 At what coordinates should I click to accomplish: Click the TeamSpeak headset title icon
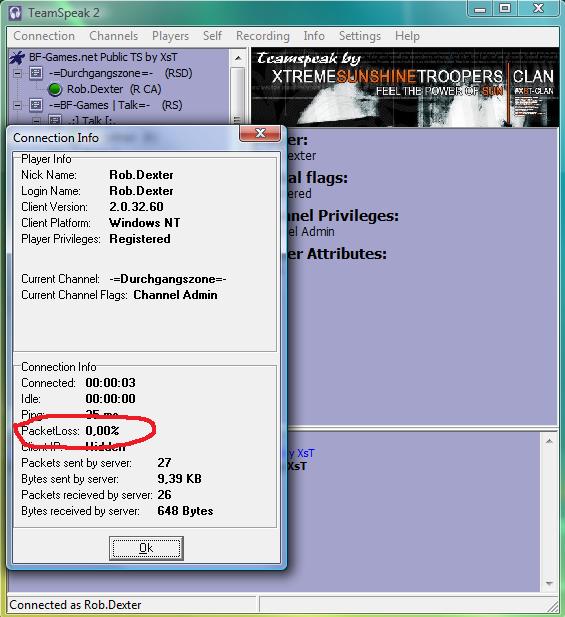tap(15, 13)
